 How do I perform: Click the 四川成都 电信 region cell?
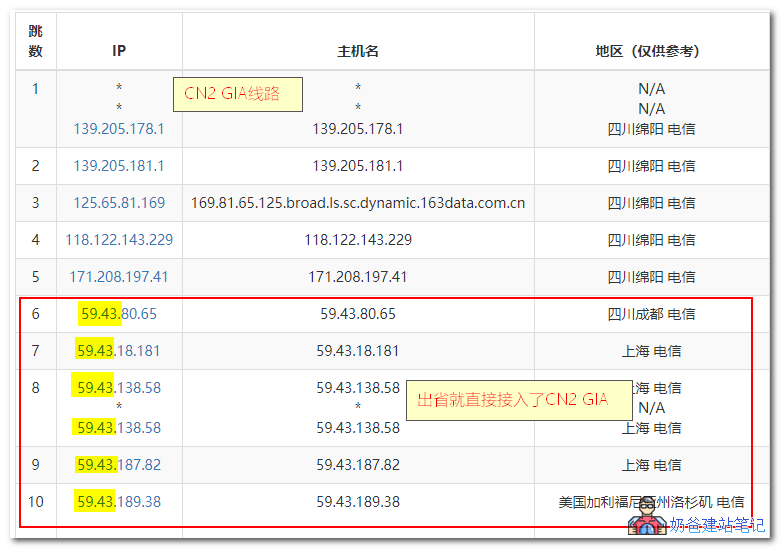click(651, 314)
